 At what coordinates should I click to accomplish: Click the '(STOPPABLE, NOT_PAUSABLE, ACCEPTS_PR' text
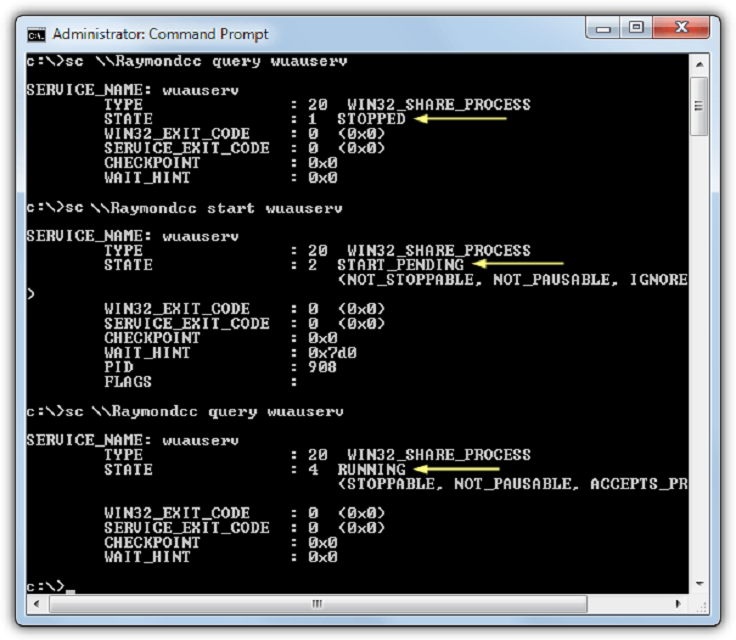513,484
